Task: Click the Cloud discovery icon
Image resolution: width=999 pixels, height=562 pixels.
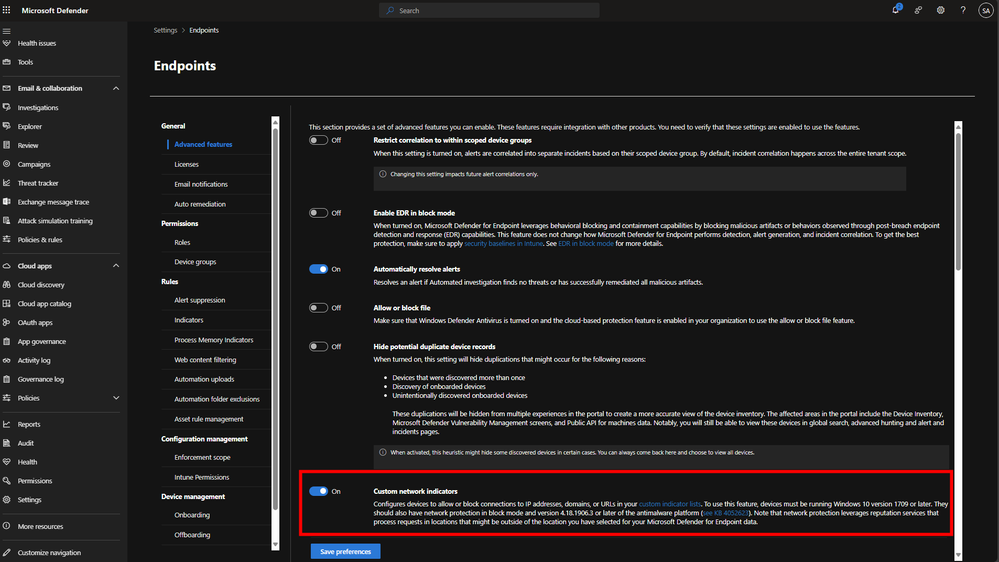Action: [6, 285]
